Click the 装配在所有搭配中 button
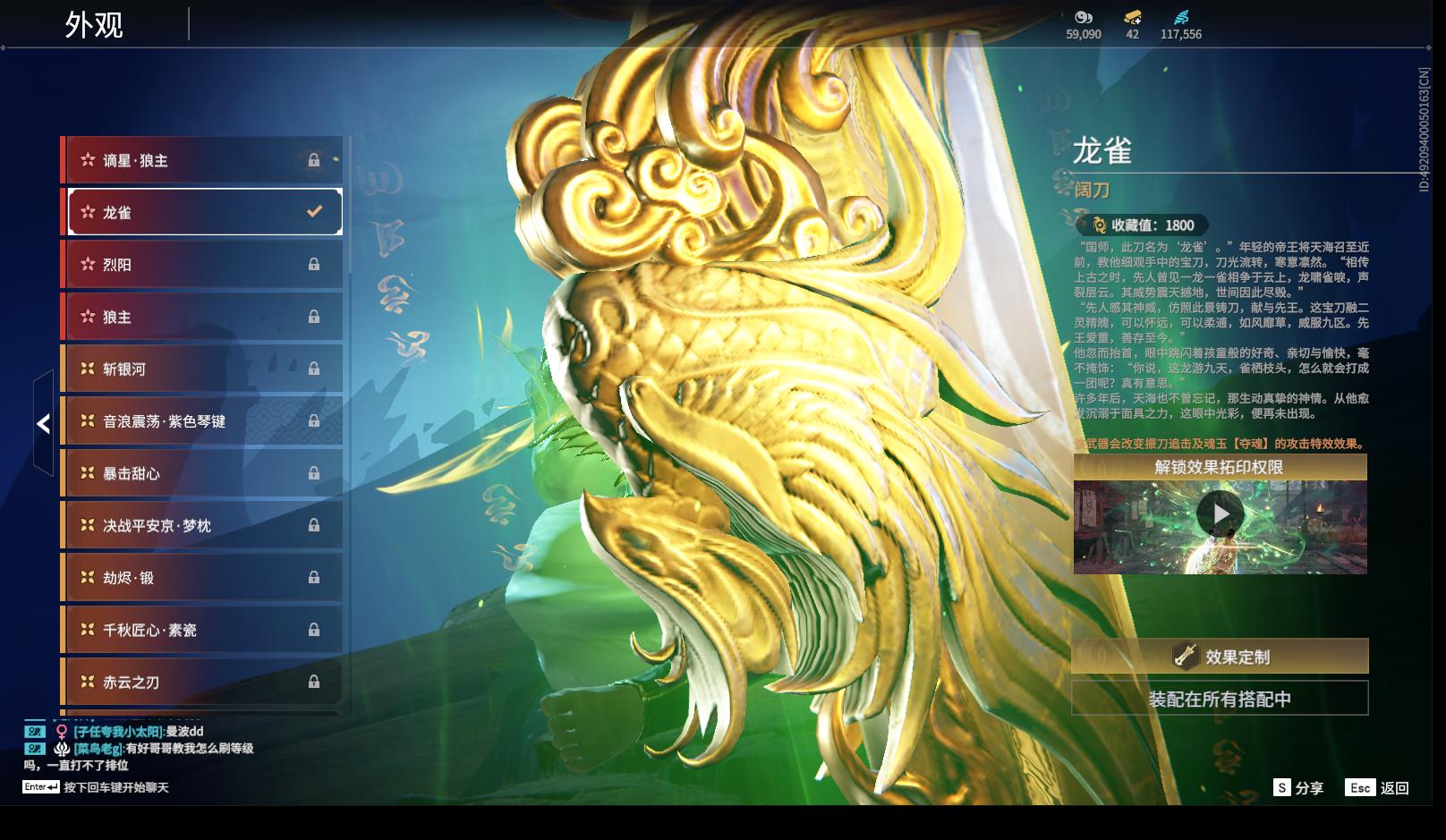1446x840 pixels. coord(1220,699)
